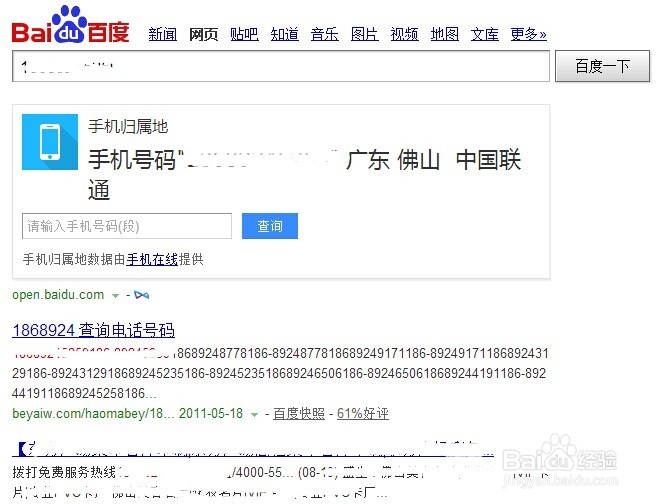Open the 手机在线 provider link
This screenshot has height=504, width=656.
click(152, 260)
